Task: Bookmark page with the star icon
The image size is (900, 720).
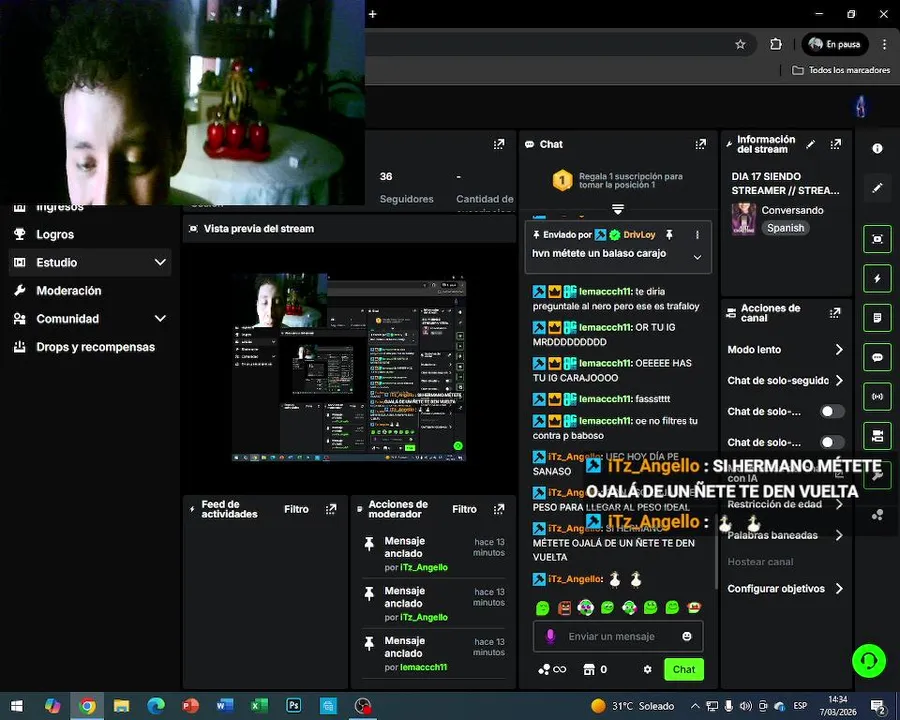Action: coord(740,44)
